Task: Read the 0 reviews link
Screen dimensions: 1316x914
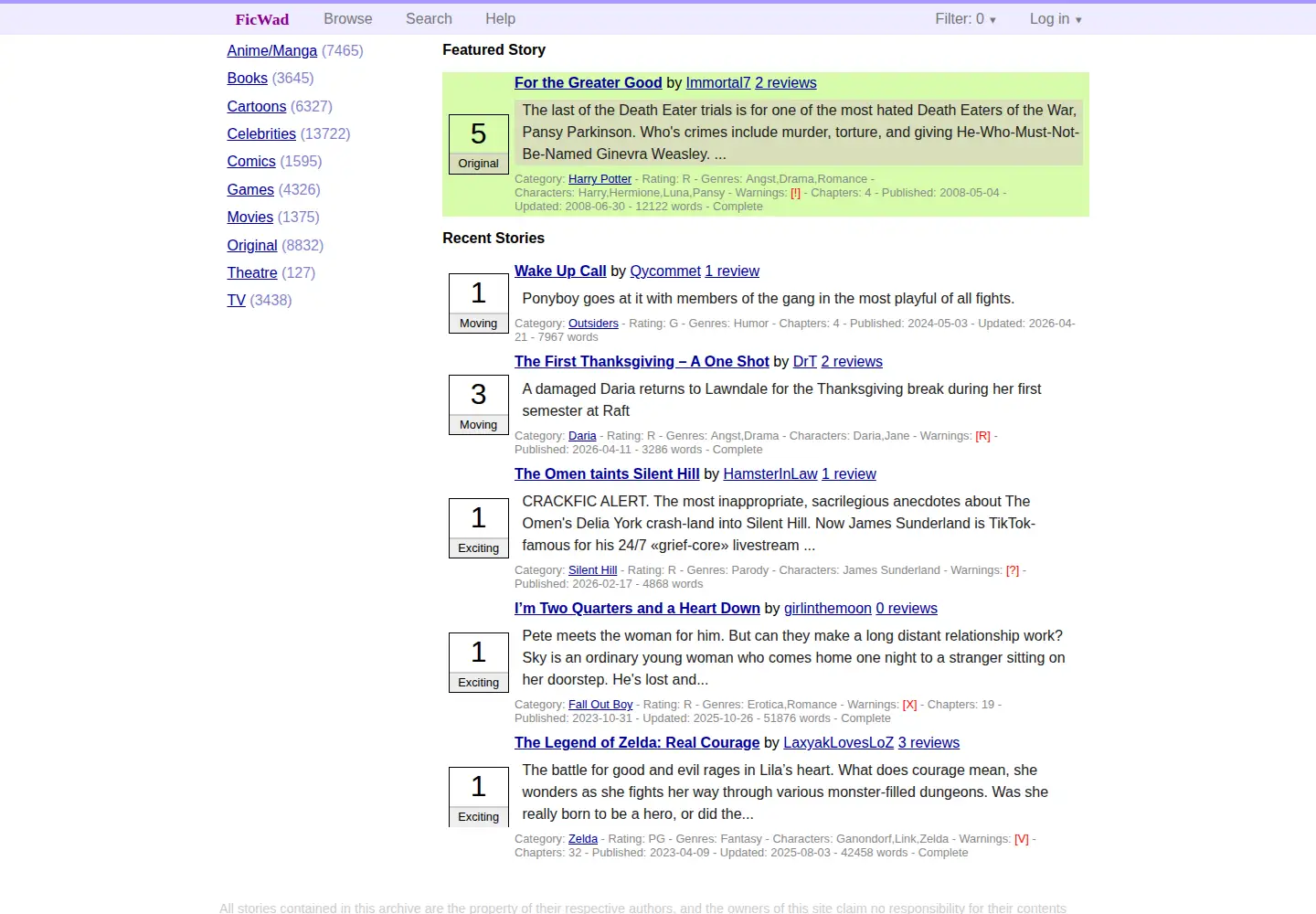Action: click(907, 609)
